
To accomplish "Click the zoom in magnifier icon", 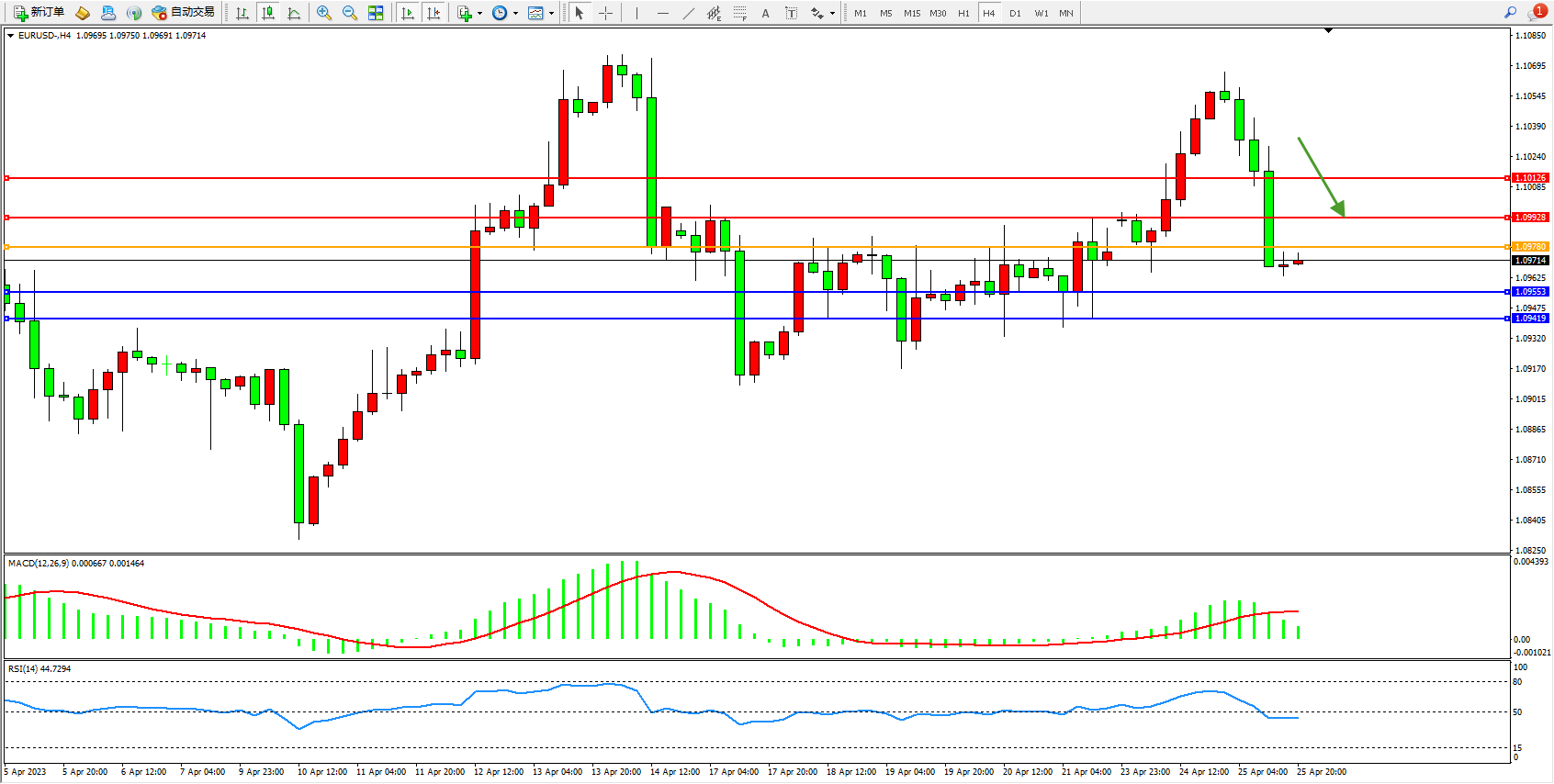I will point(324,13).
